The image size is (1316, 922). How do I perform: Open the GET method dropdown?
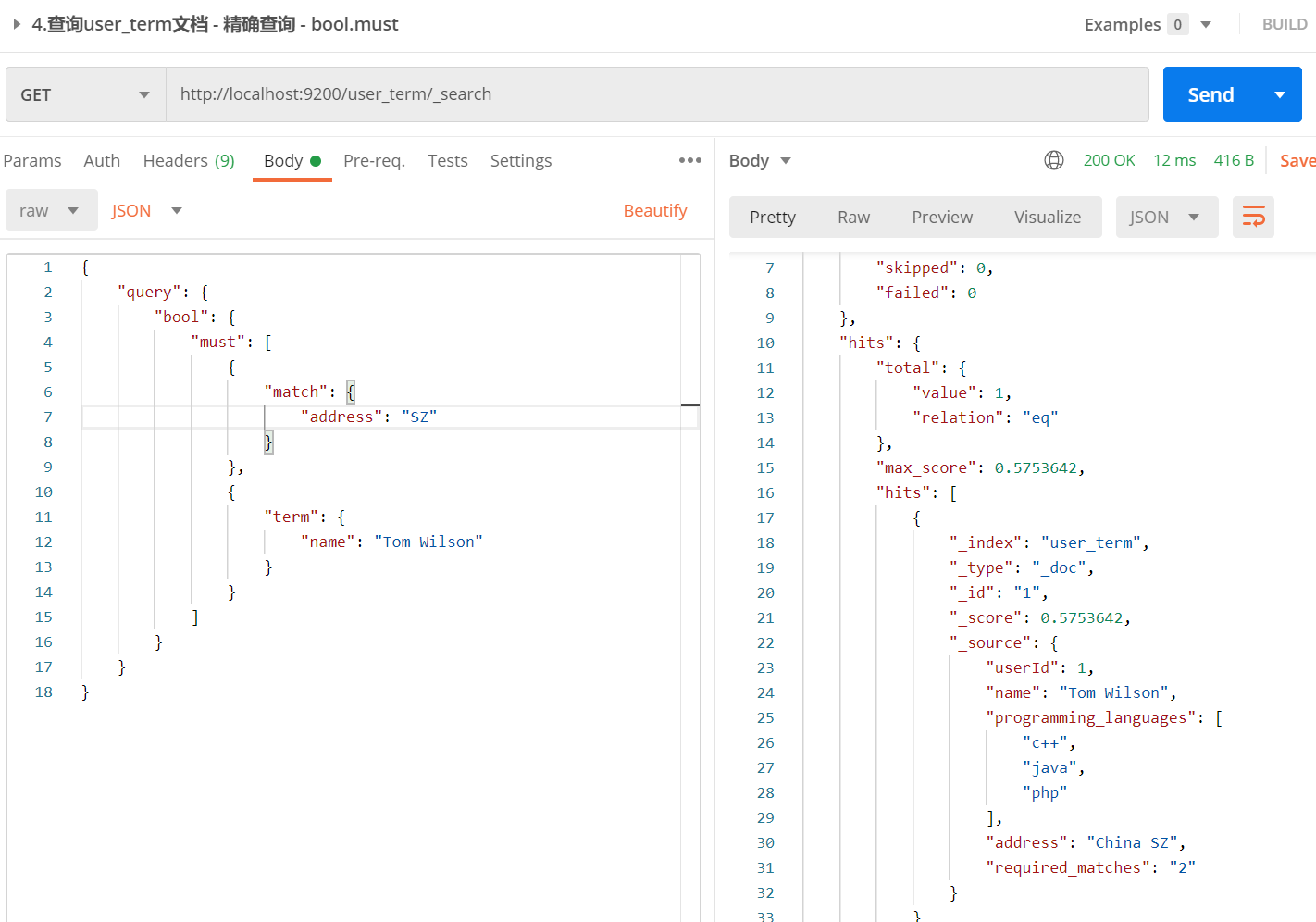[86, 94]
